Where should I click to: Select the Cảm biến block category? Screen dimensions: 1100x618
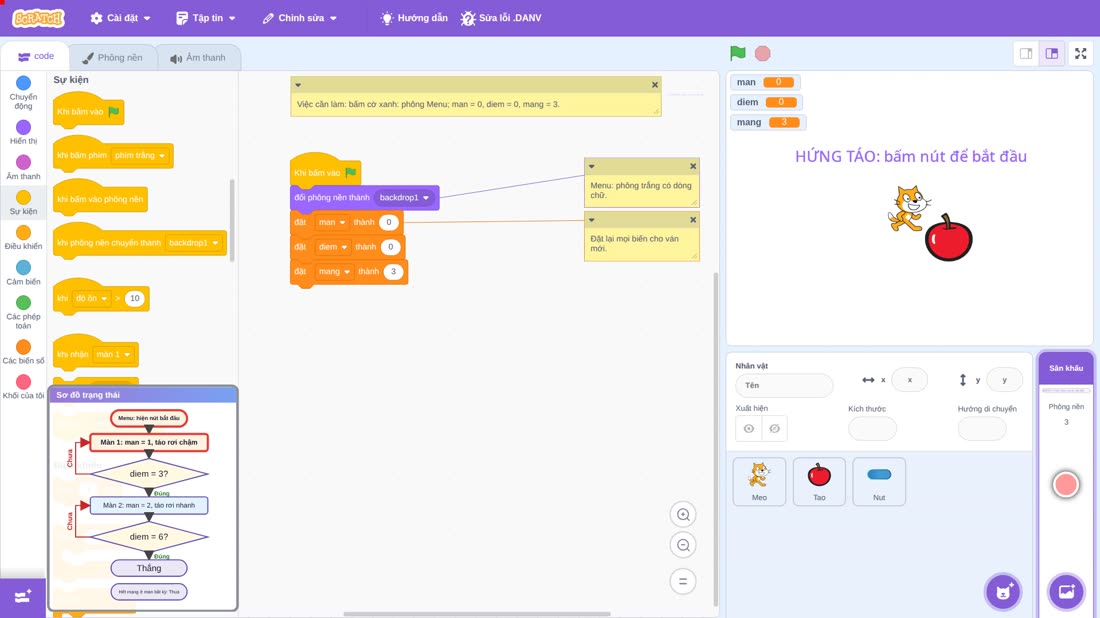click(x=23, y=273)
